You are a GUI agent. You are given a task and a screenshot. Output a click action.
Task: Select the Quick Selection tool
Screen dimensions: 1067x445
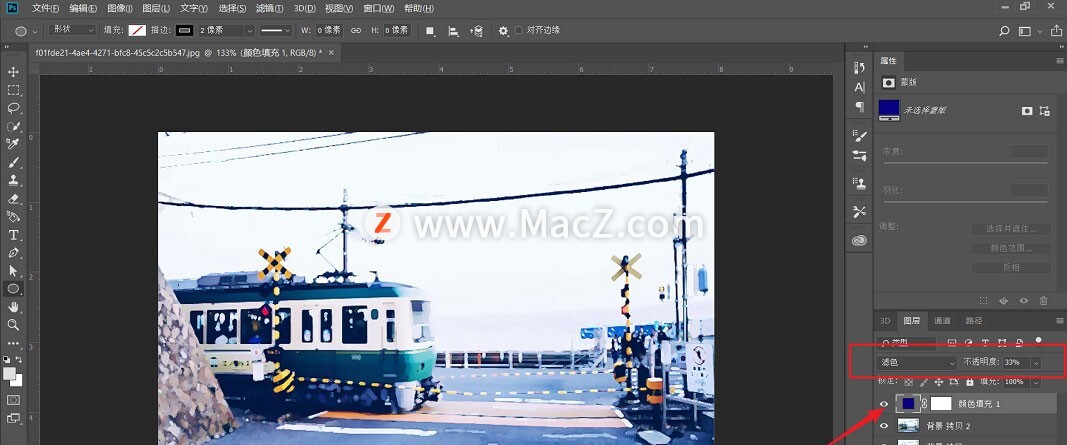tap(13, 127)
